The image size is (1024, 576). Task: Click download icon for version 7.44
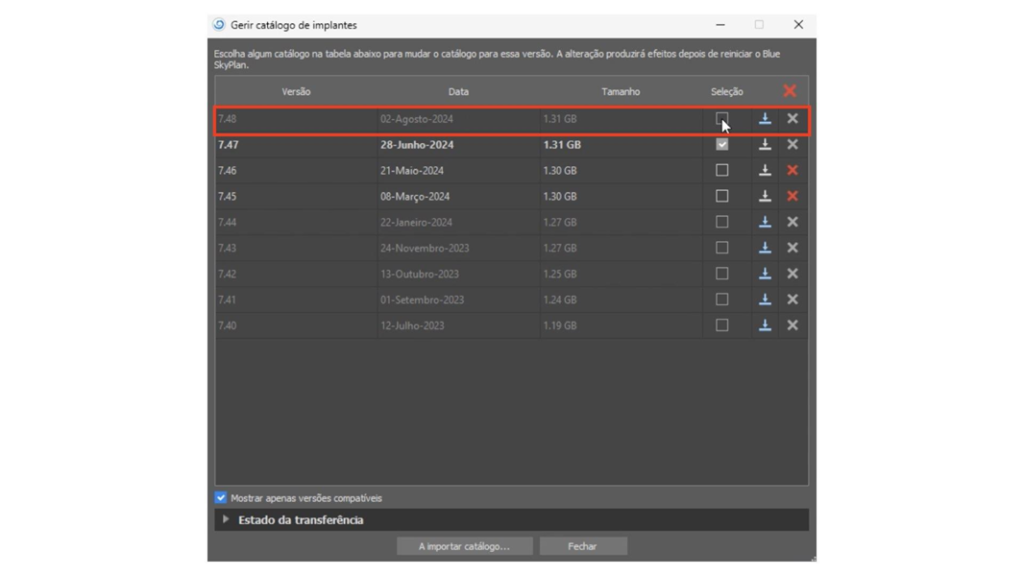pyautogui.click(x=765, y=222)
